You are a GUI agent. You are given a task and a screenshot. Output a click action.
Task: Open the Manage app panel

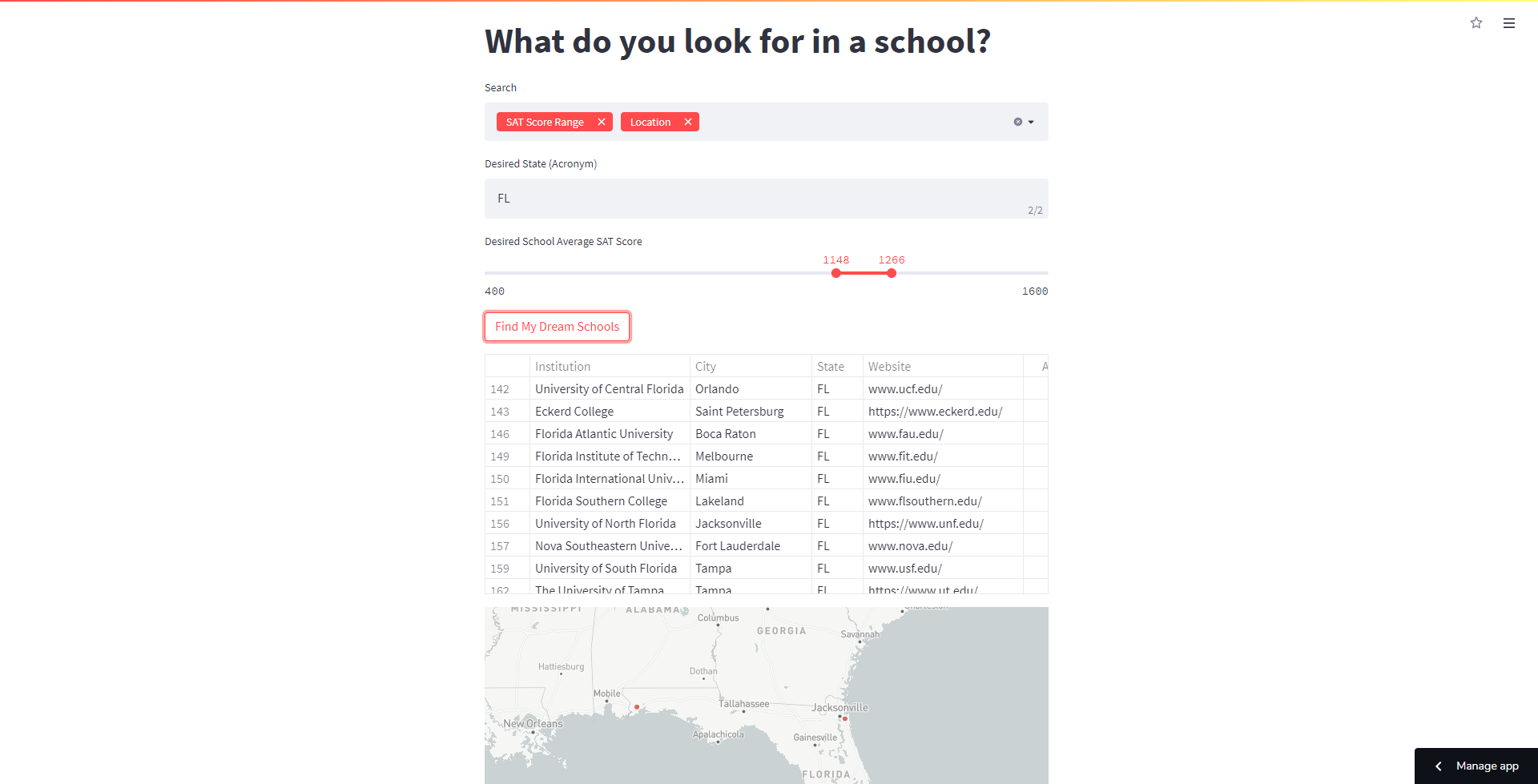(x=1476, y=766)
